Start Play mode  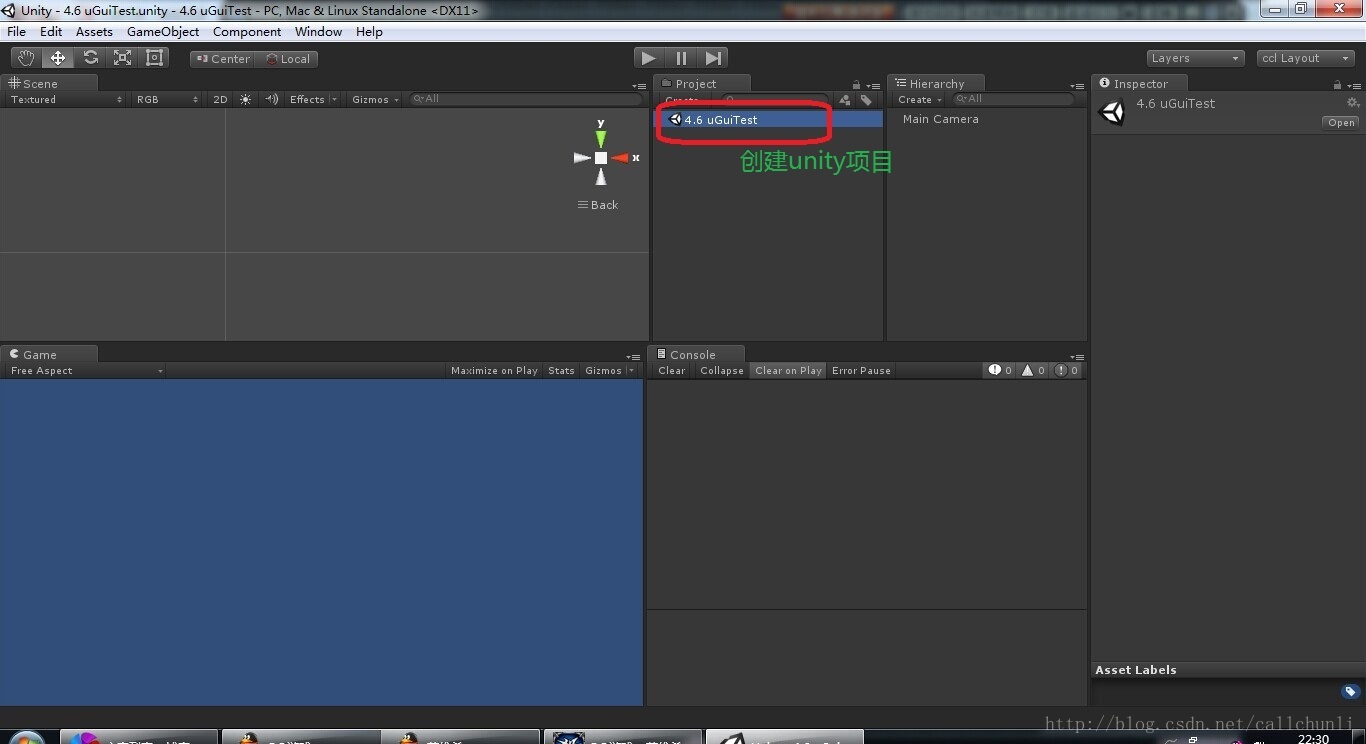(649, 58)
